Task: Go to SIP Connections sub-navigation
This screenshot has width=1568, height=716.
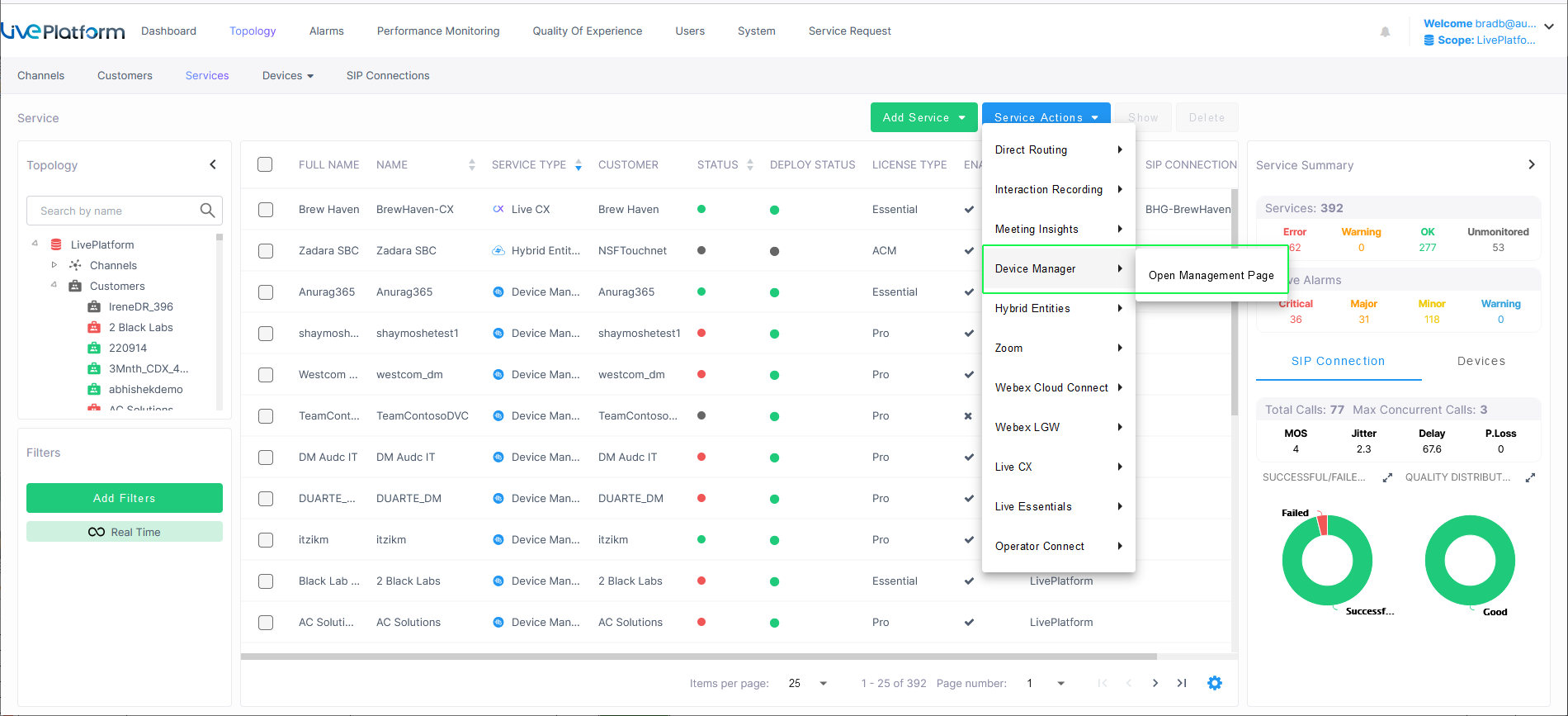Action: pyautogui.click(x=388, y=76)
